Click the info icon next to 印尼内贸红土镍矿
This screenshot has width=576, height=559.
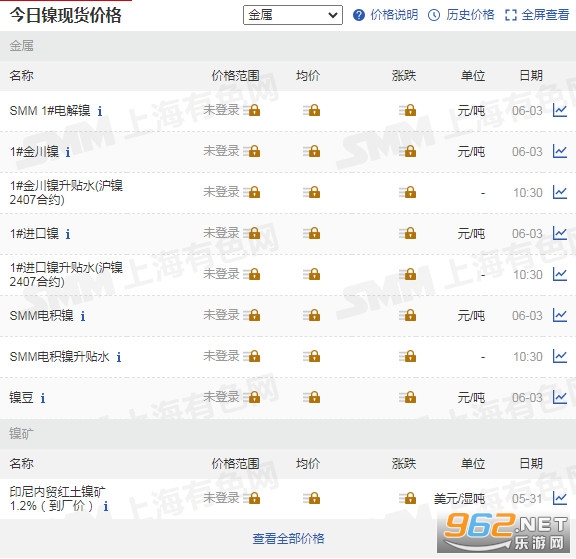106,507
